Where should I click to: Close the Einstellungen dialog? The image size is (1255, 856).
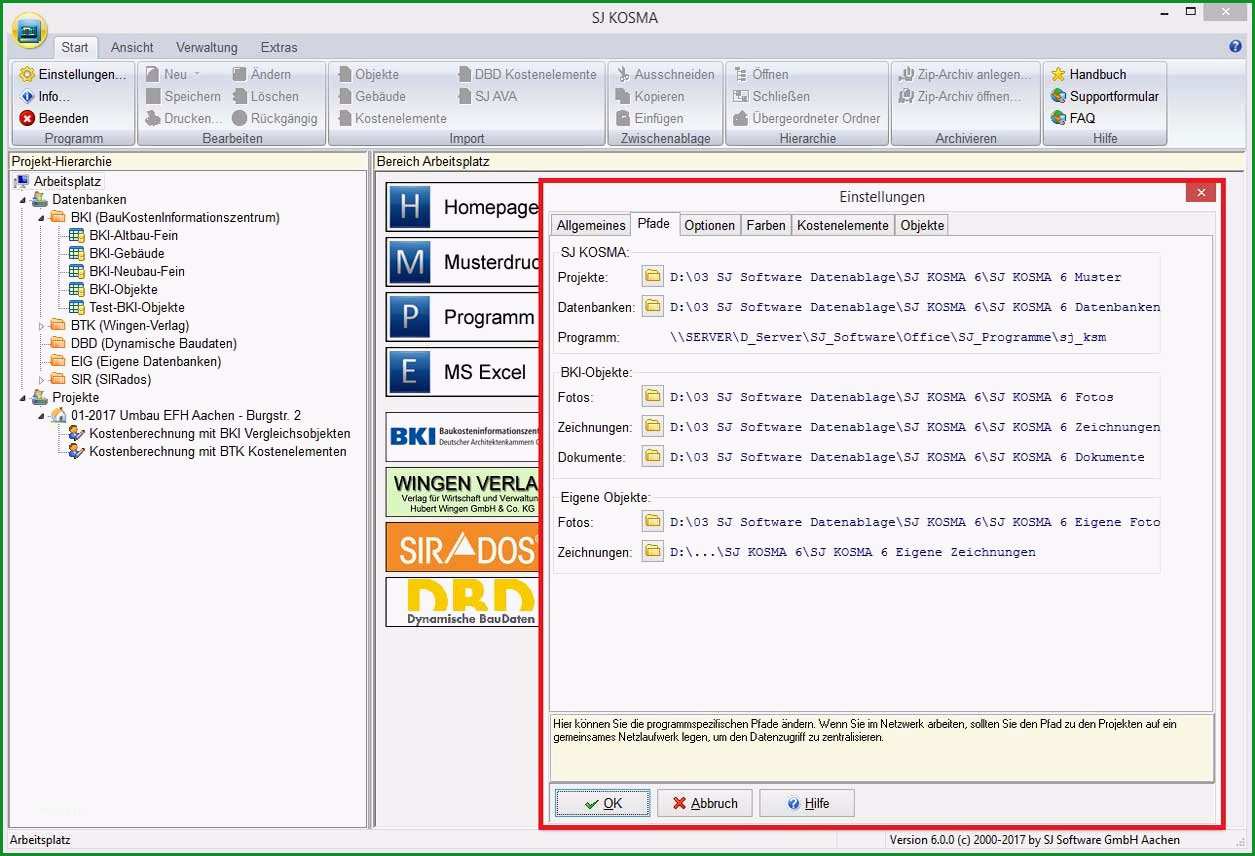[x=1201, y=193]
